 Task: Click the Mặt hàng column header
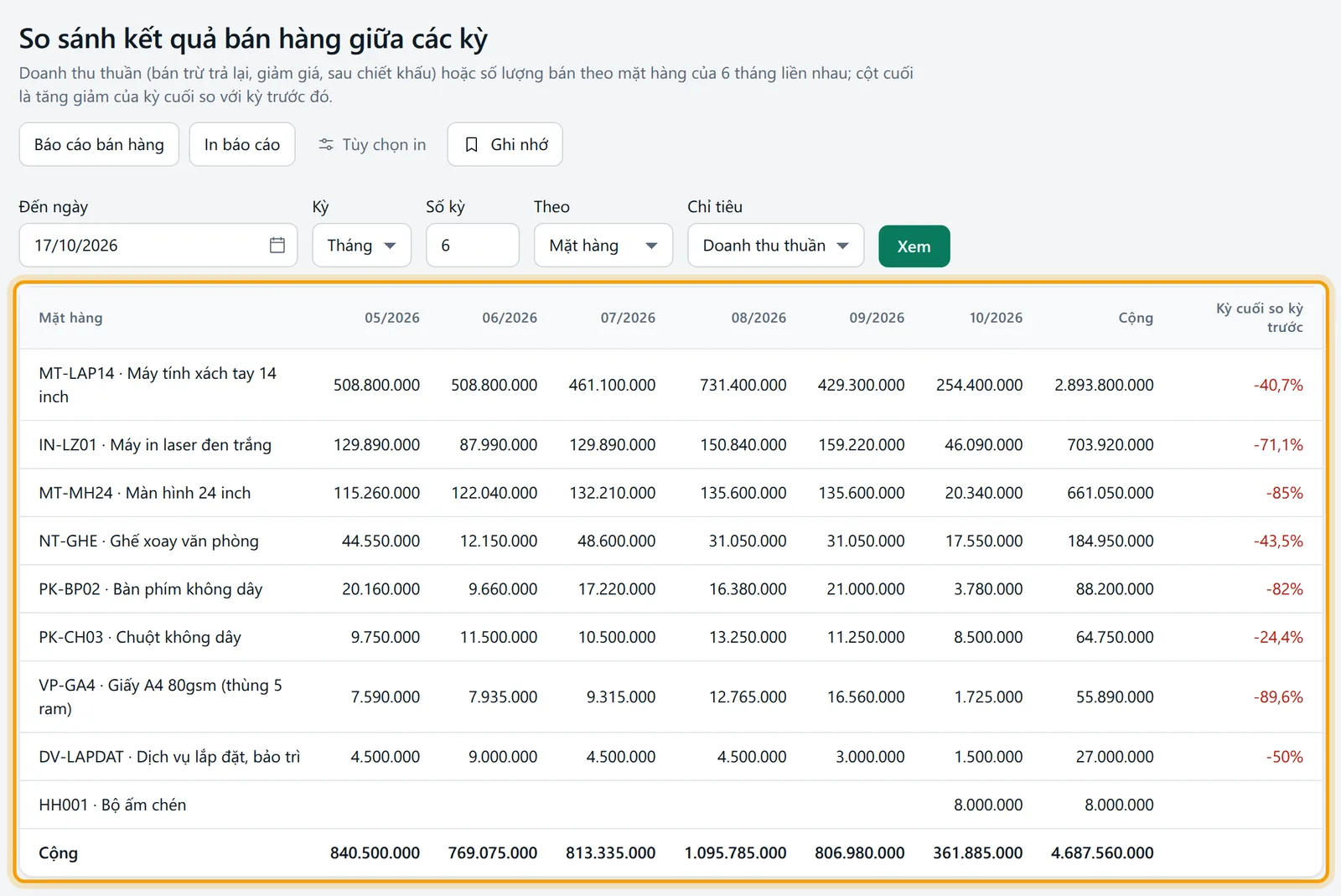click(70, 318)
